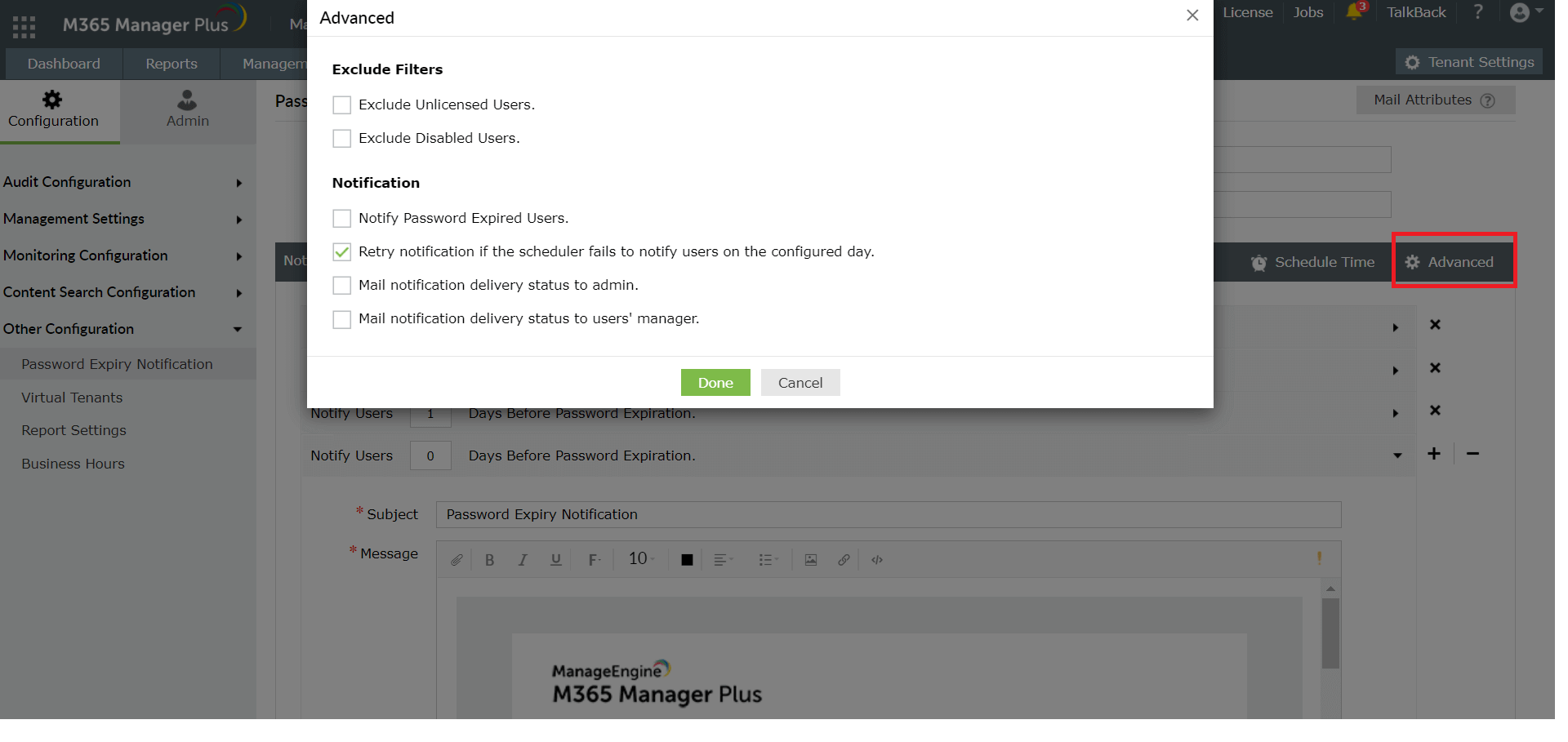Insert an image into the message

pos(811,560)
